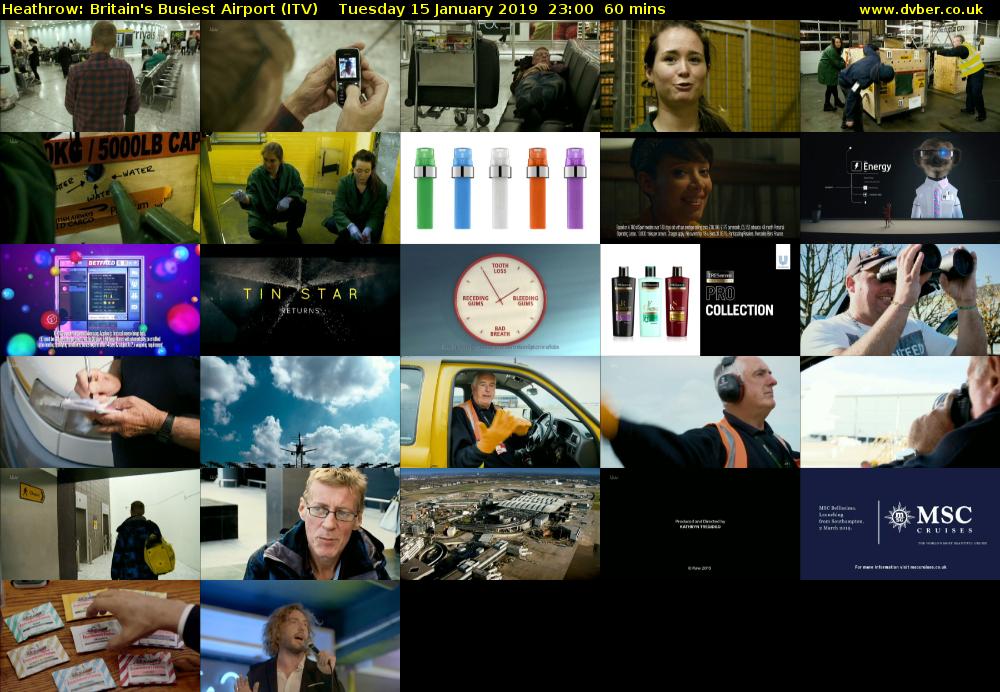Select the man in glasses close-up thumbnail
The image size is (1000, 692).
[300, 524]
